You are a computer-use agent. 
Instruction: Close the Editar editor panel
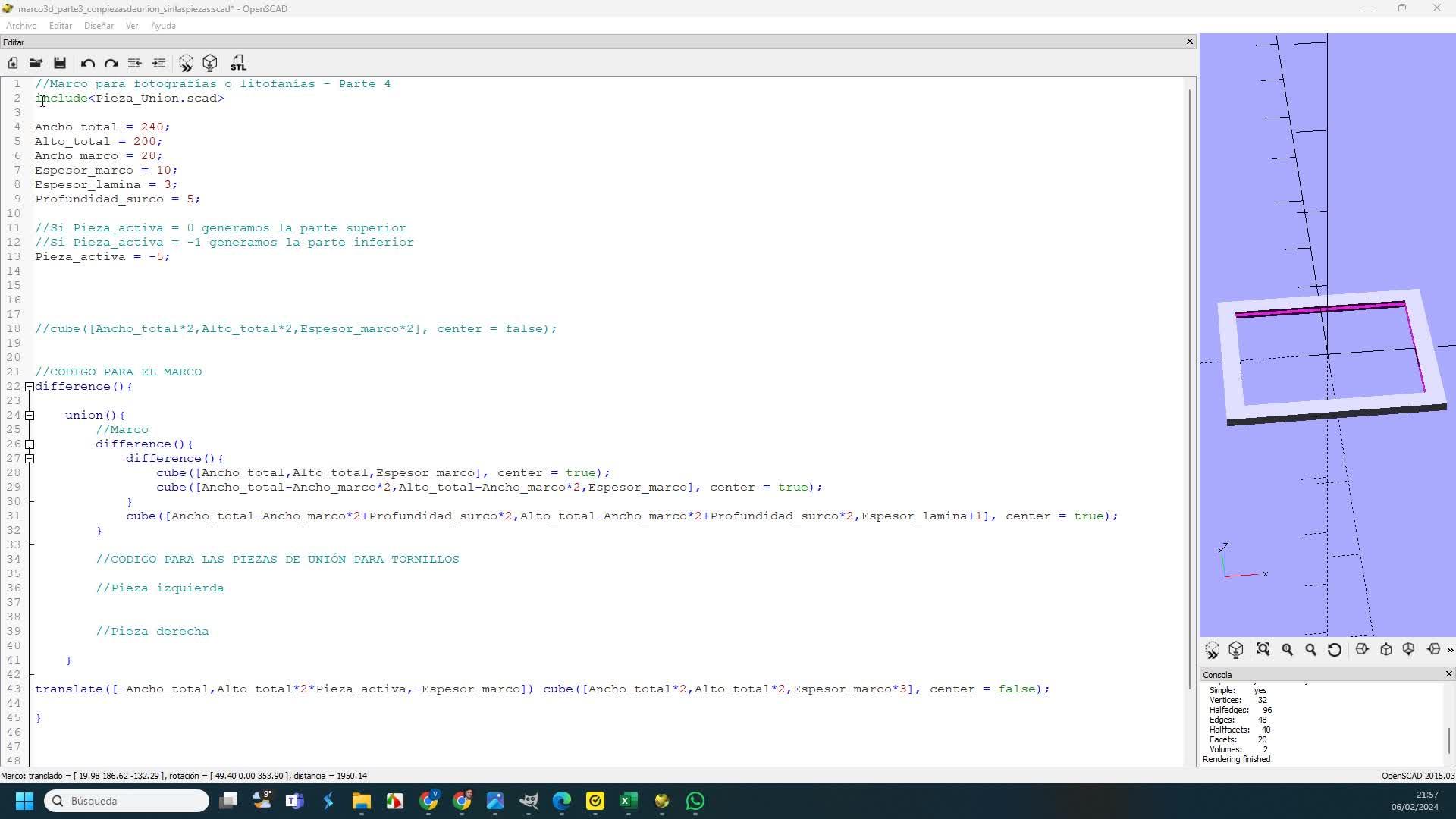tap(1189, 42)
